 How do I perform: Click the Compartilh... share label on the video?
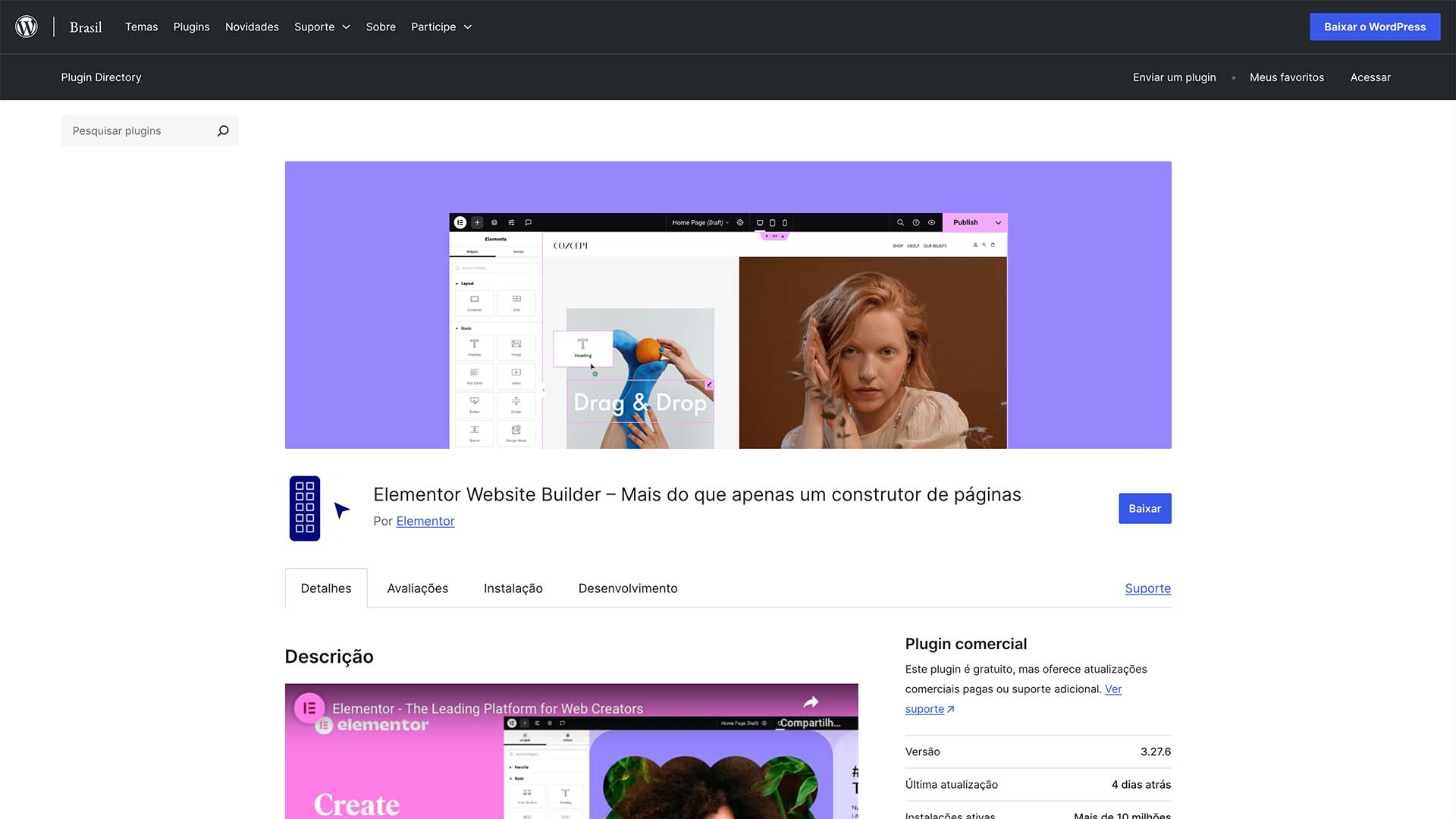pyautogui.click(x=810, y=723)
